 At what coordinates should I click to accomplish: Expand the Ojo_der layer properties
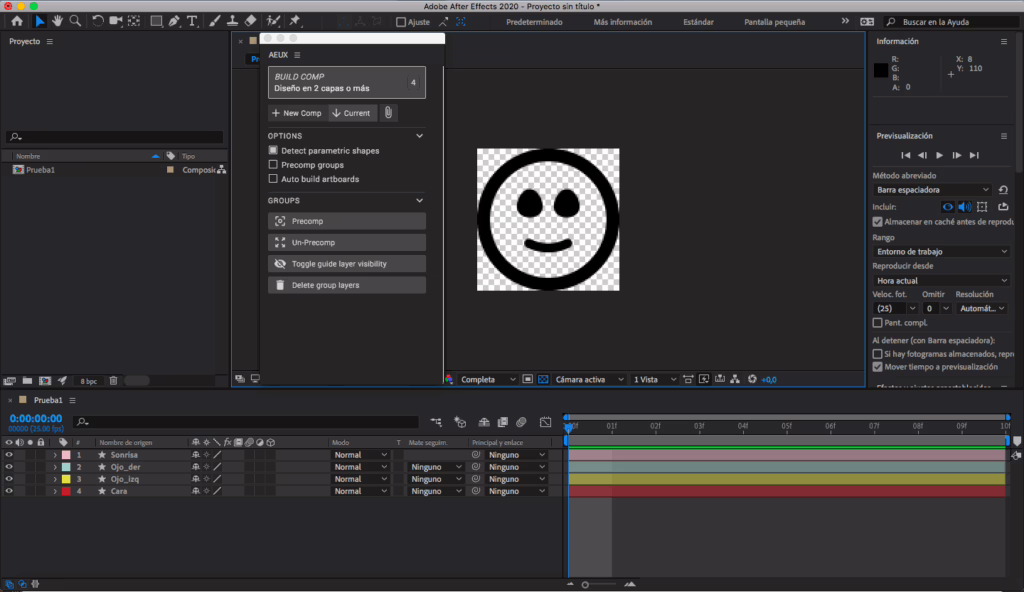point(55,467)
